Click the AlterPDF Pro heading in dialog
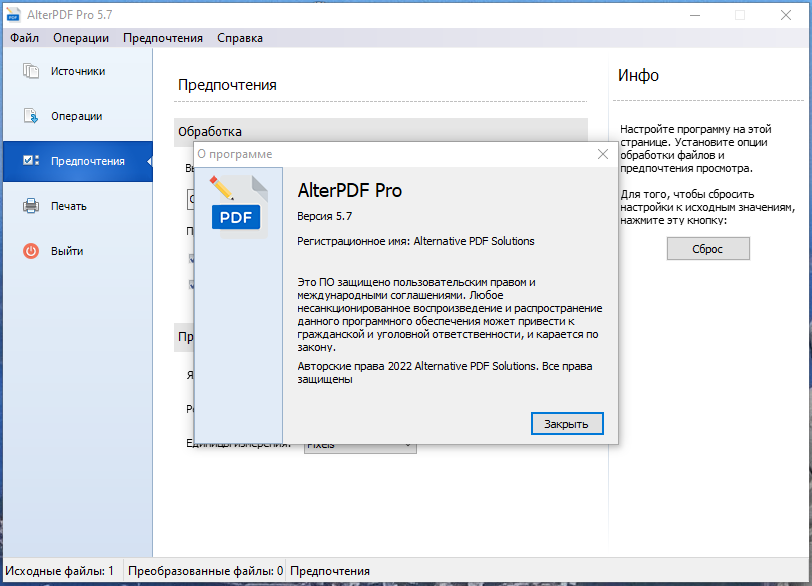Screen dimensions: 812x586 (350, 191)
